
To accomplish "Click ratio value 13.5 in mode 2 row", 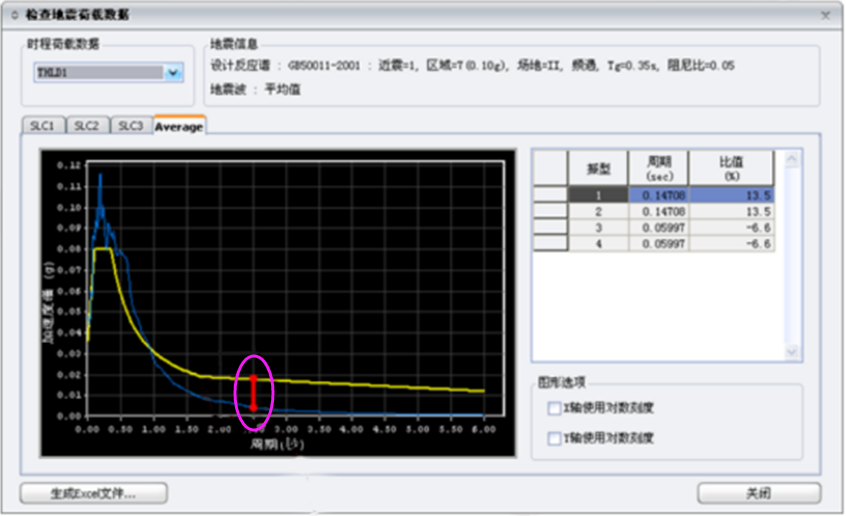I will pyautogui.click(x=732, y=211).
